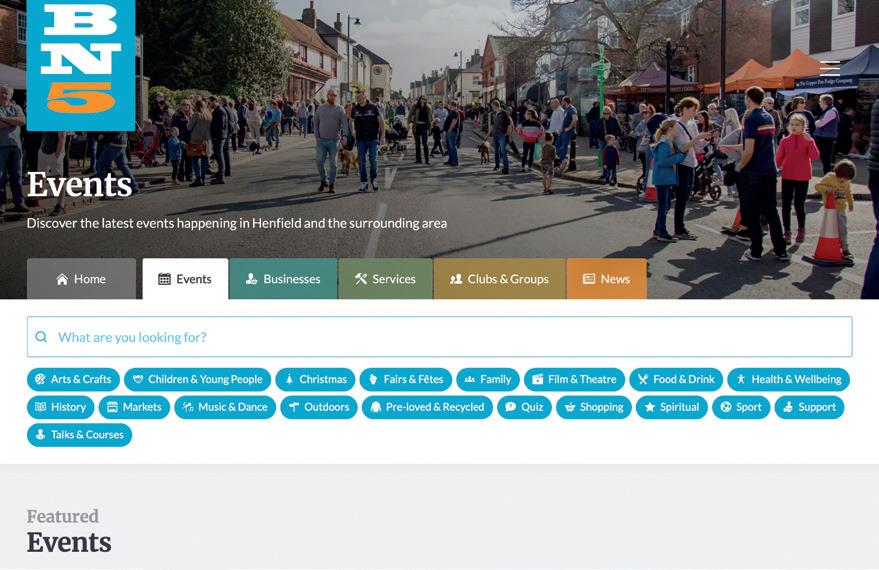Click the BN5 logo

[81, 65]
